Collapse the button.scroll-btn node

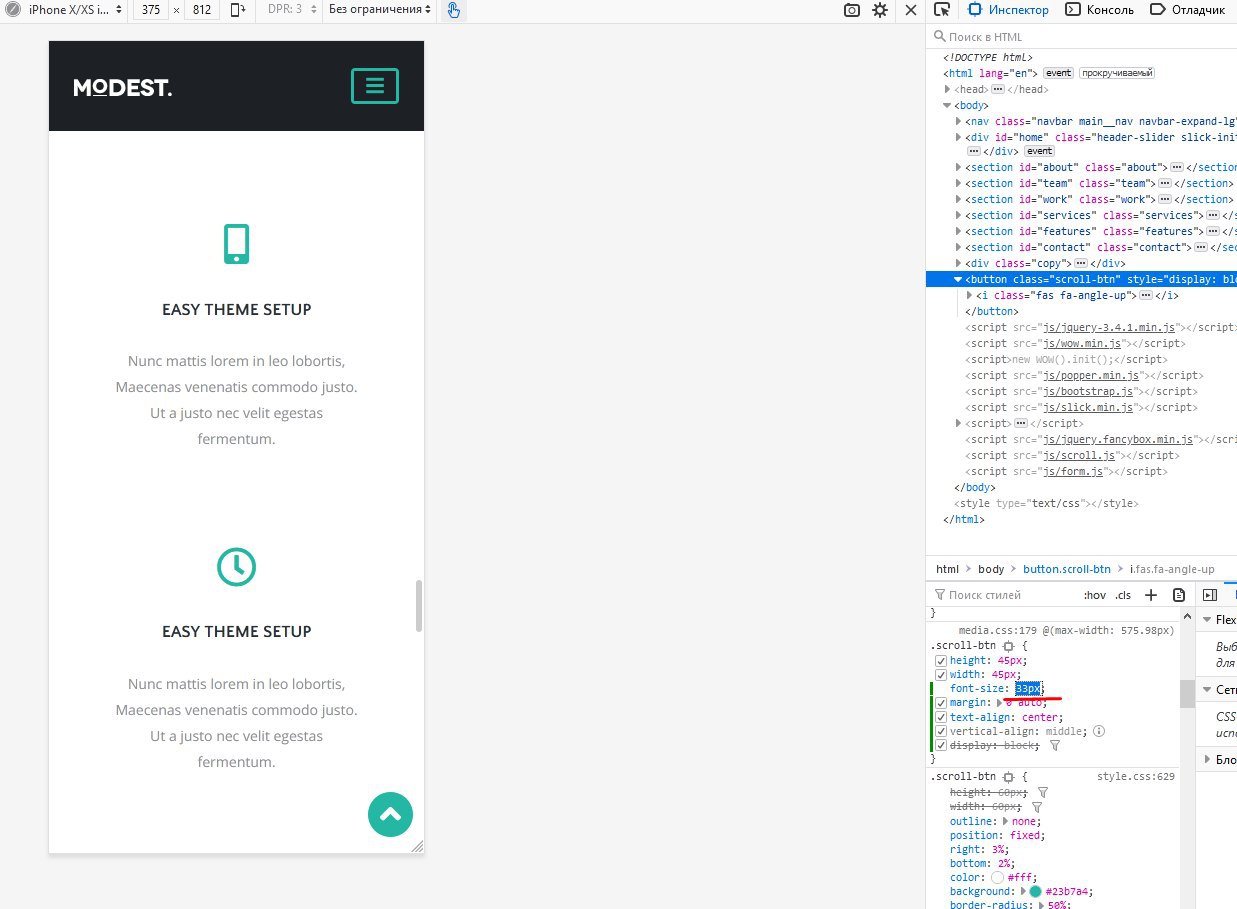pos(959,279)
